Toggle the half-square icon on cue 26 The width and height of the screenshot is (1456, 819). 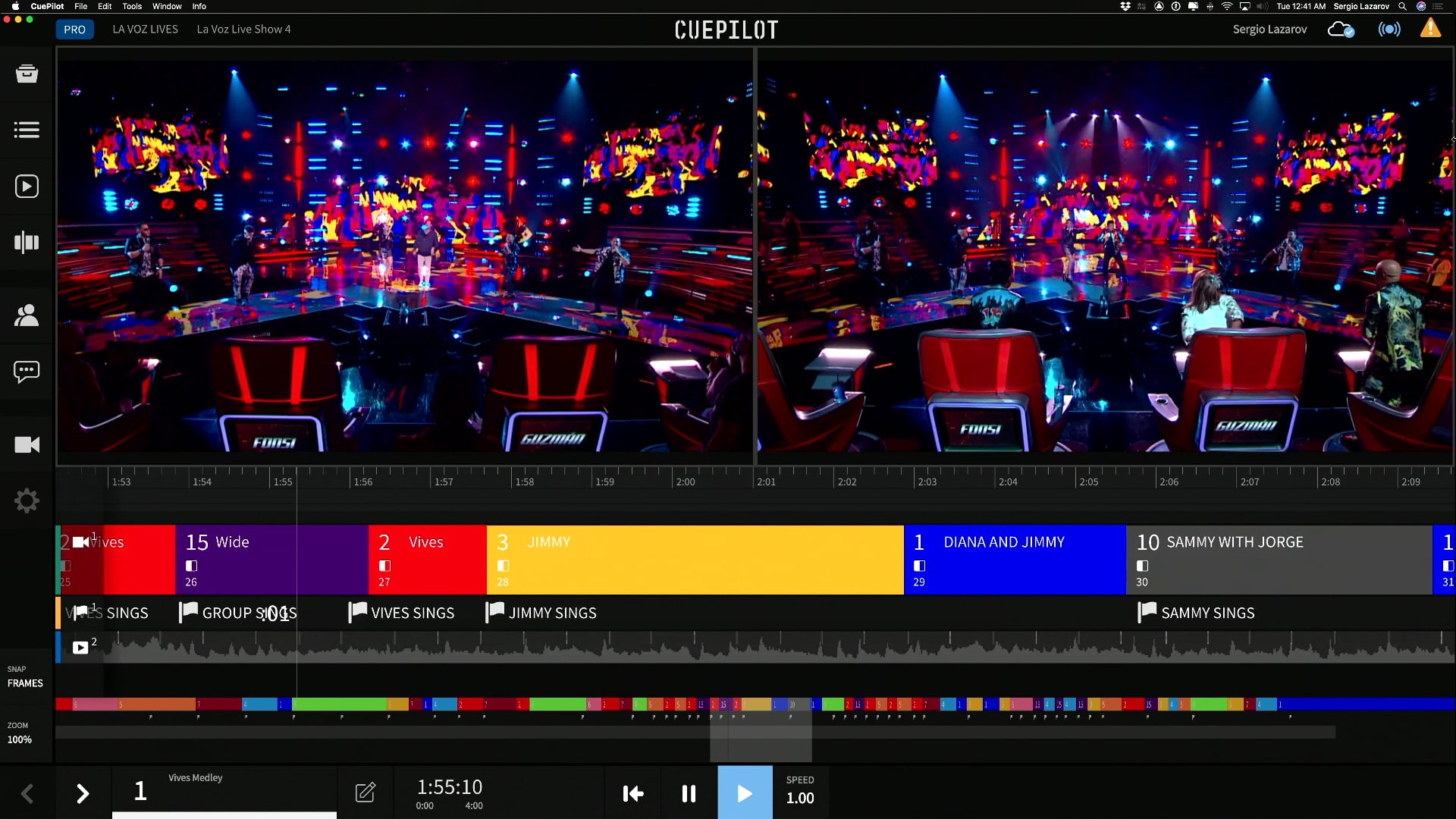click(x=192, y=566)
